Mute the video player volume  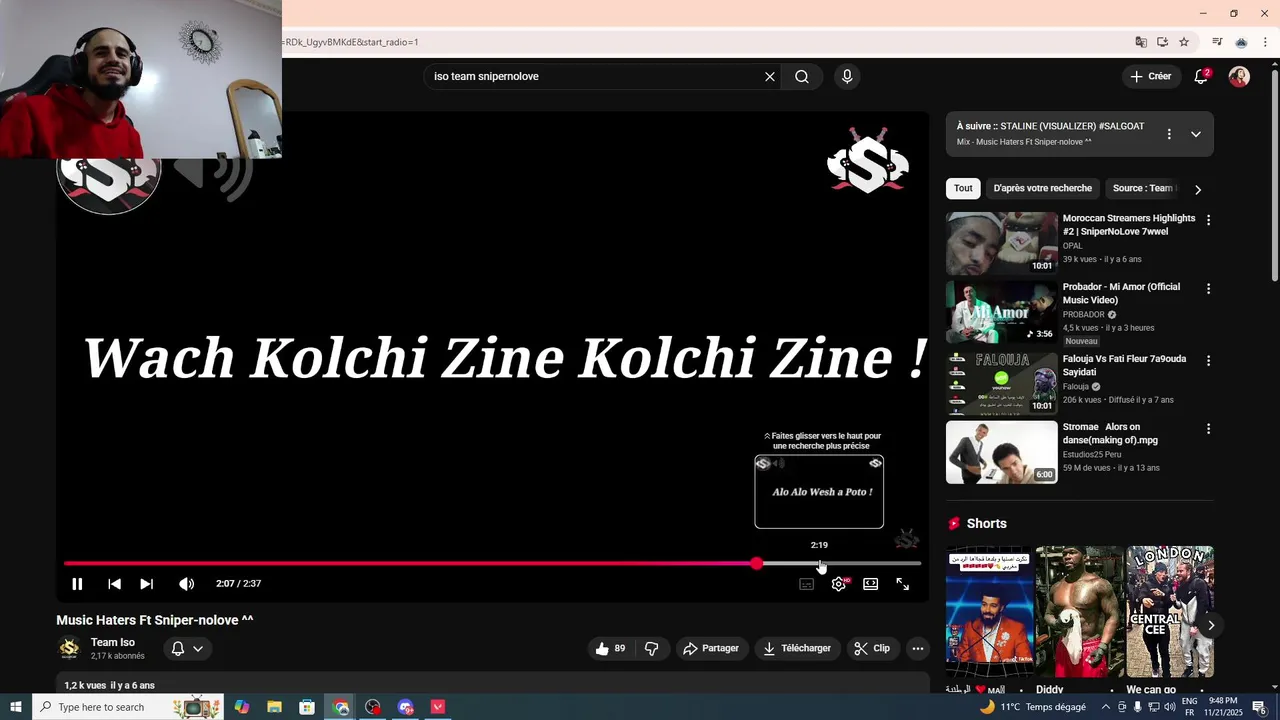[186, 584]
